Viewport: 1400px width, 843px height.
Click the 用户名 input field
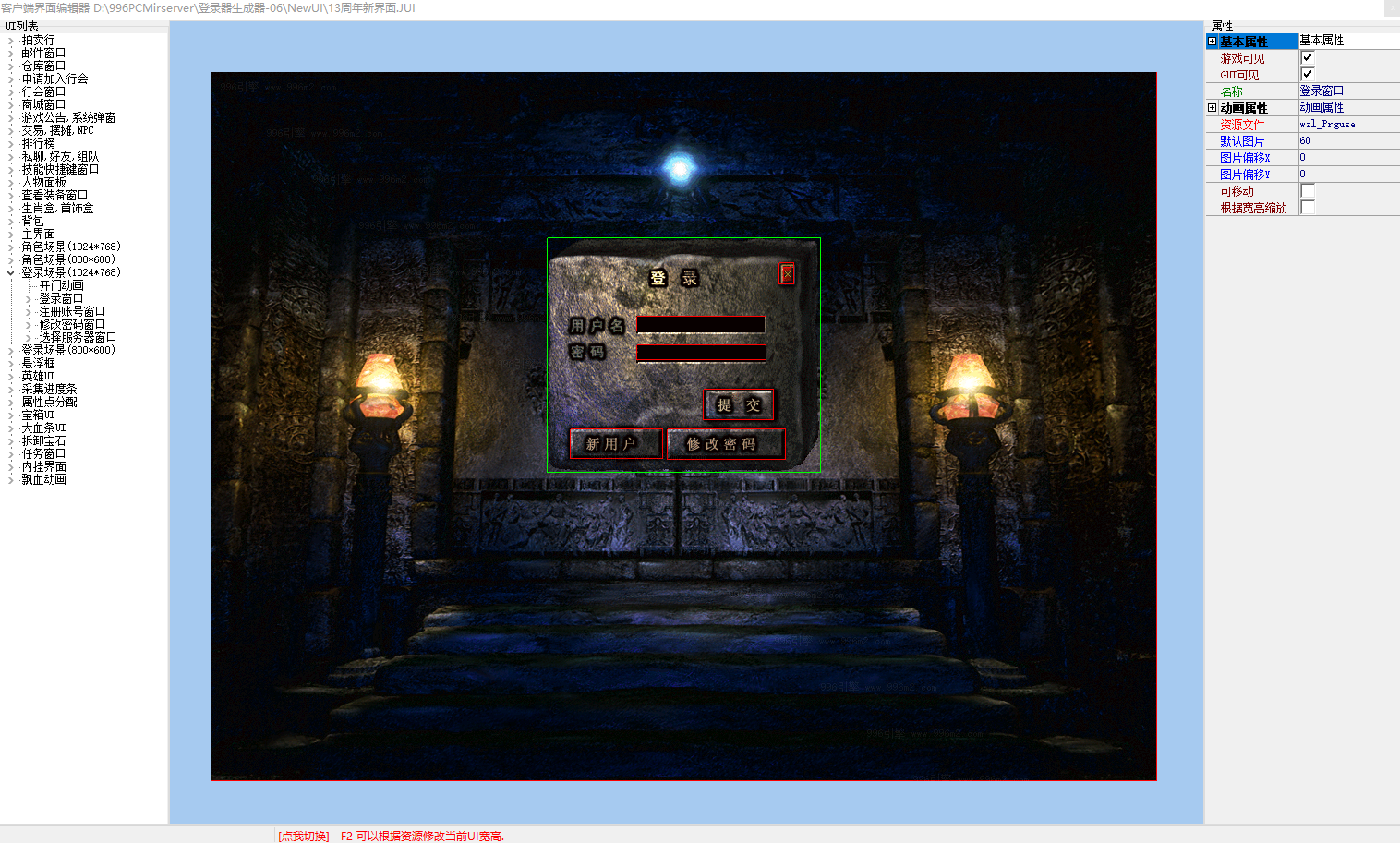(x=701, y=324)
